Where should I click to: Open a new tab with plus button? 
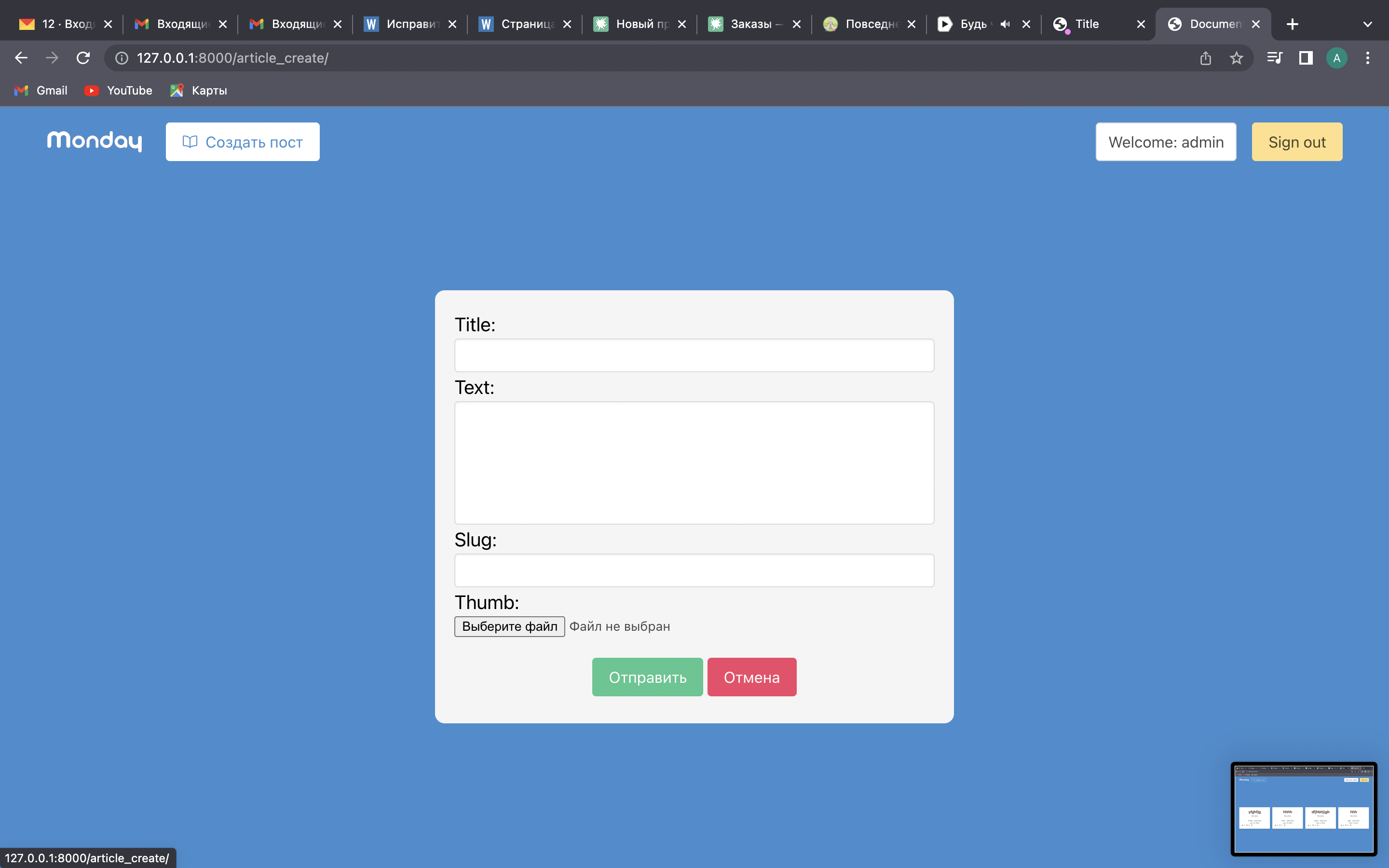pyautogui.click(x=1293, y=24)
